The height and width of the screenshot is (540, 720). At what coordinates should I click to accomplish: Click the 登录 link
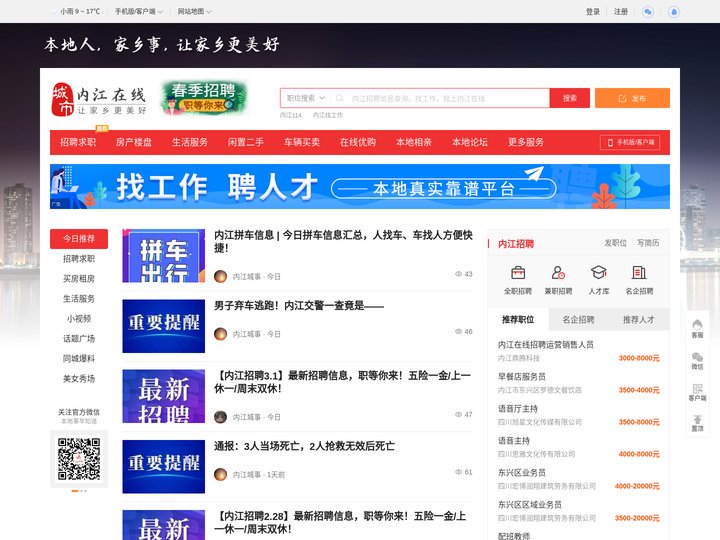pos(592,11)
